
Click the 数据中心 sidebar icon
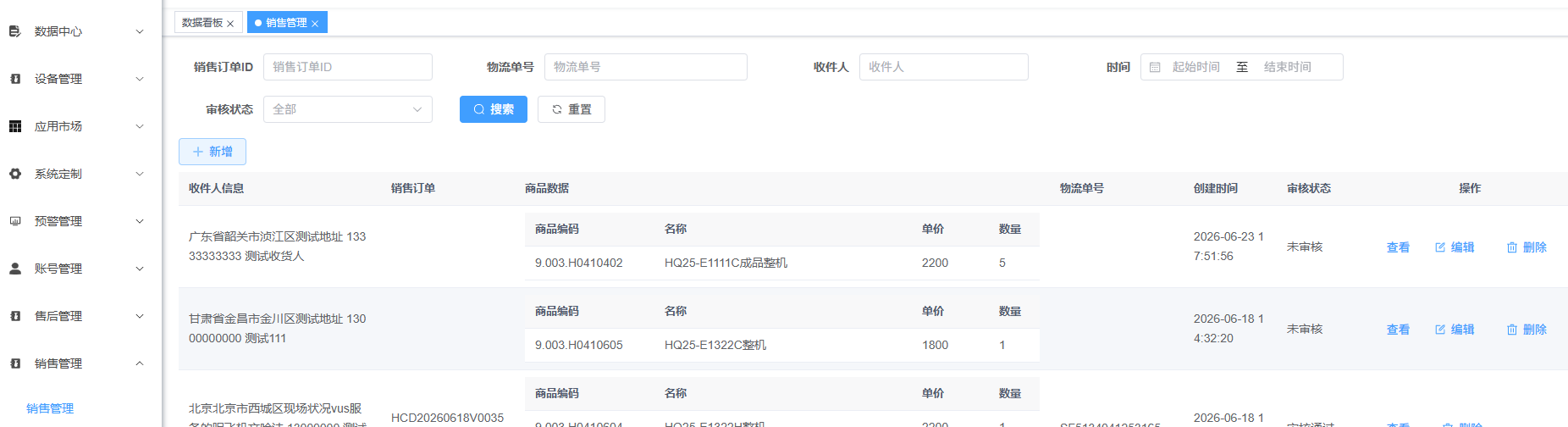[14, 31]
